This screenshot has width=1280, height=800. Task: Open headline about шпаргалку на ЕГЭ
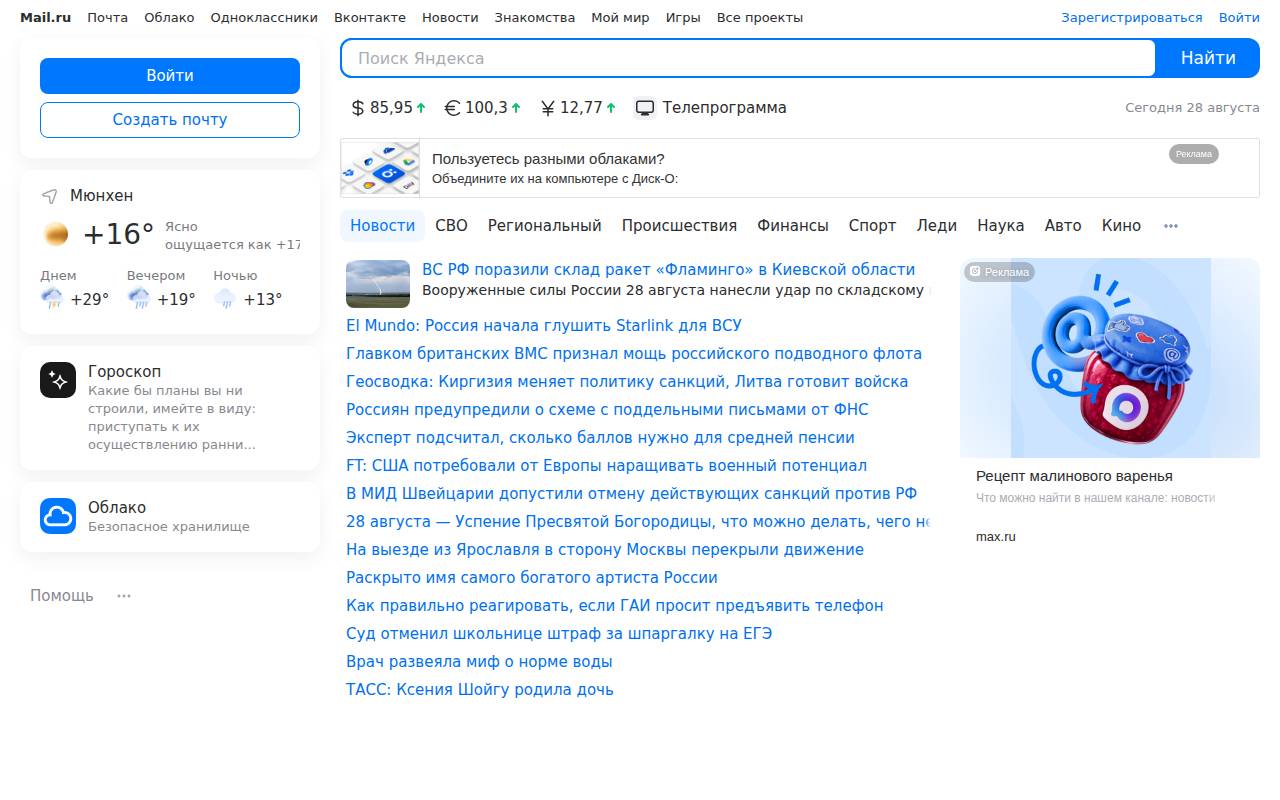click(x=559, y=634)
